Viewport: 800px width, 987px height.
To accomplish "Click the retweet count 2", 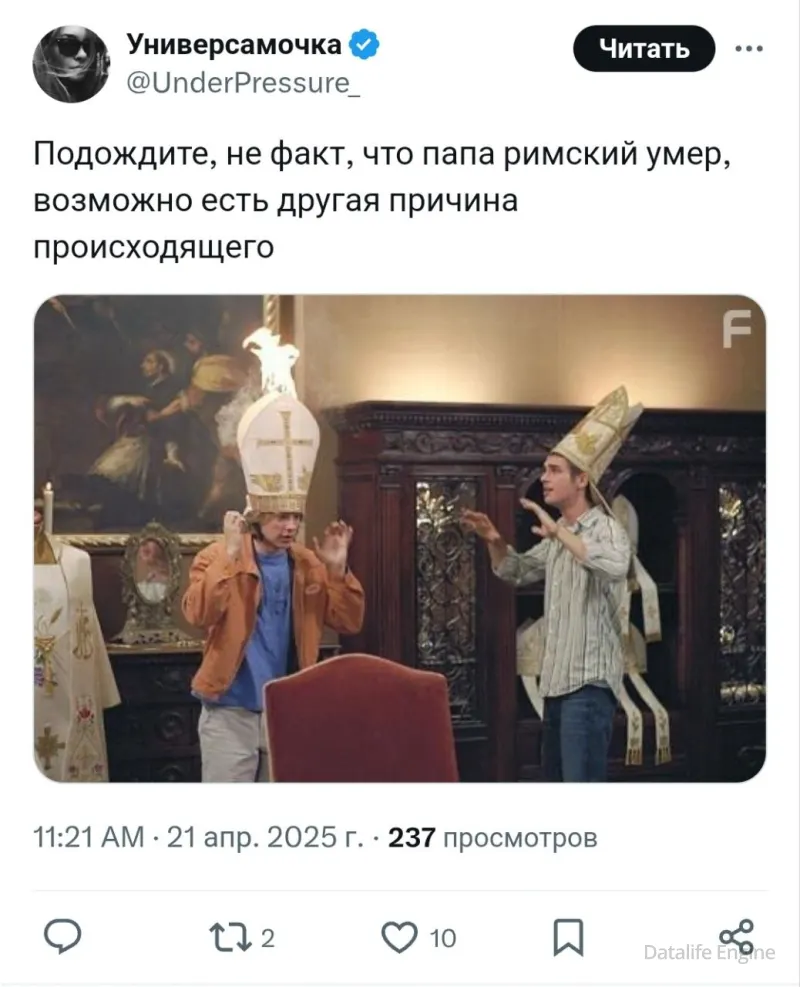I will point(268,939).
